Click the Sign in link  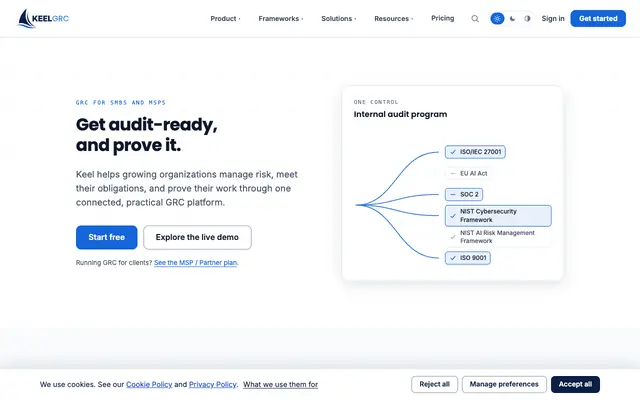(553, 18)
